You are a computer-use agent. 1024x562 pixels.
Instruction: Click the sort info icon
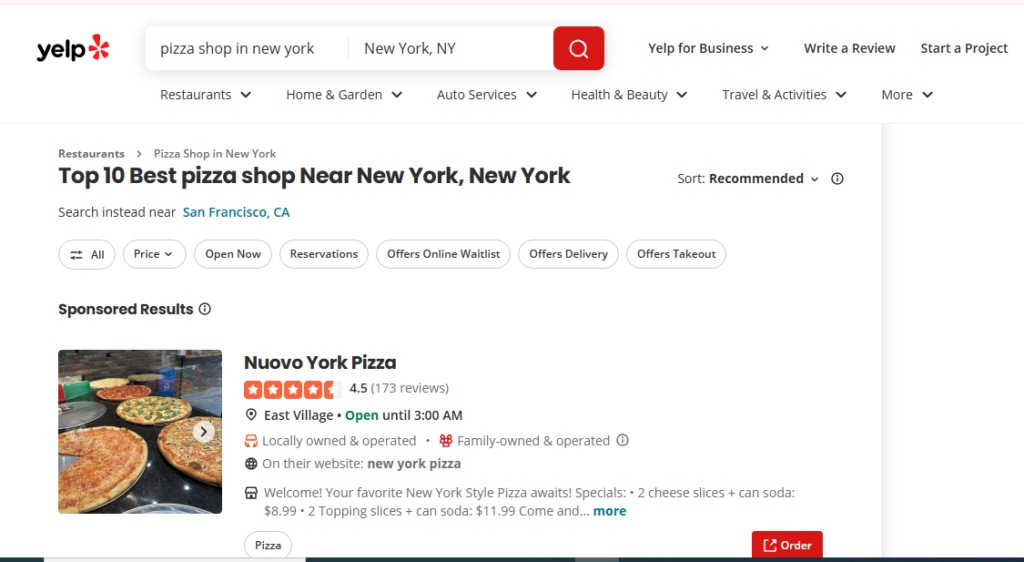point(837,179)
